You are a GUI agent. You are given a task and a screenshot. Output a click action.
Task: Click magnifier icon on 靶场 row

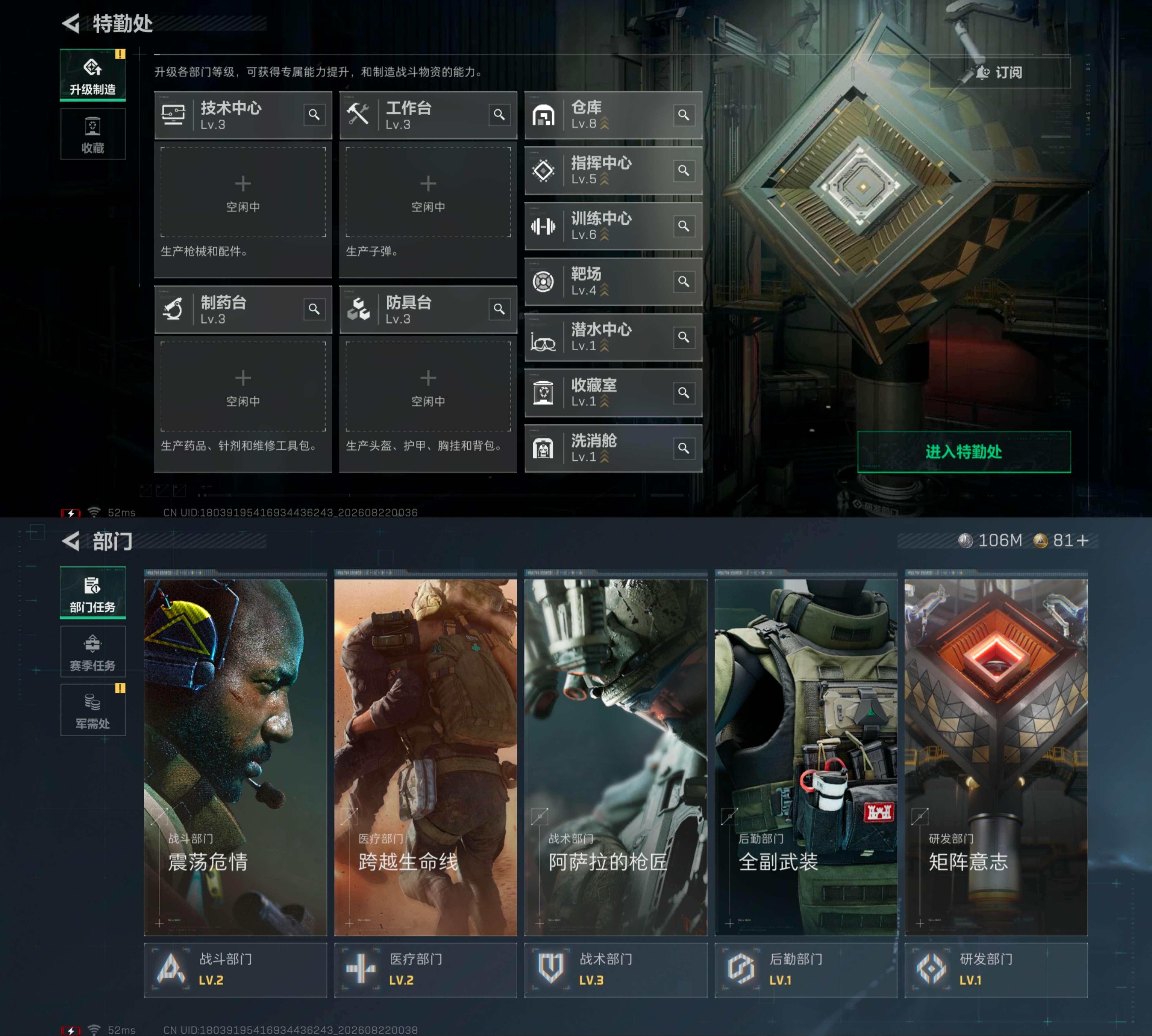684,281
